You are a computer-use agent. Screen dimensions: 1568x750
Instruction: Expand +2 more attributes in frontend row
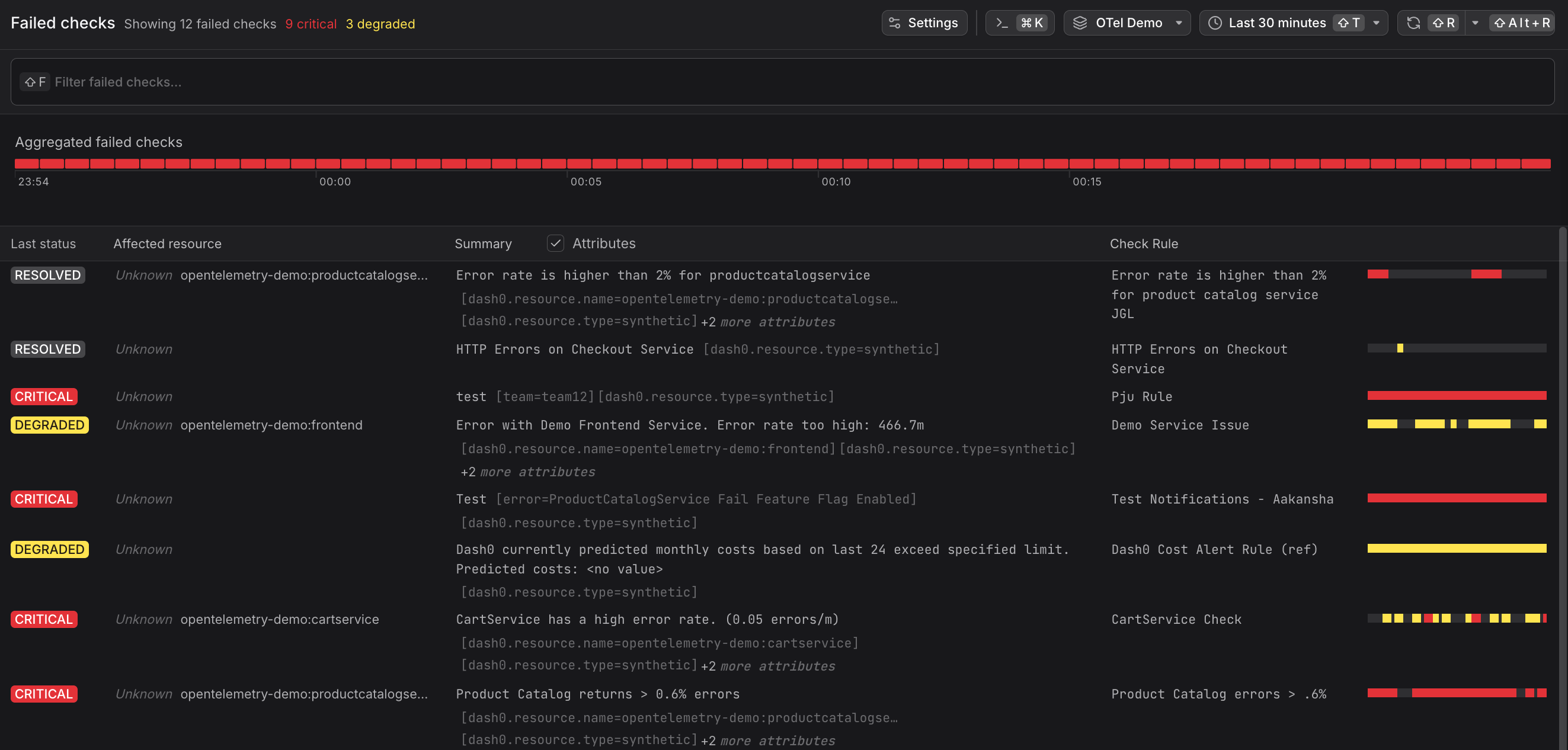(x=528, y=472)
